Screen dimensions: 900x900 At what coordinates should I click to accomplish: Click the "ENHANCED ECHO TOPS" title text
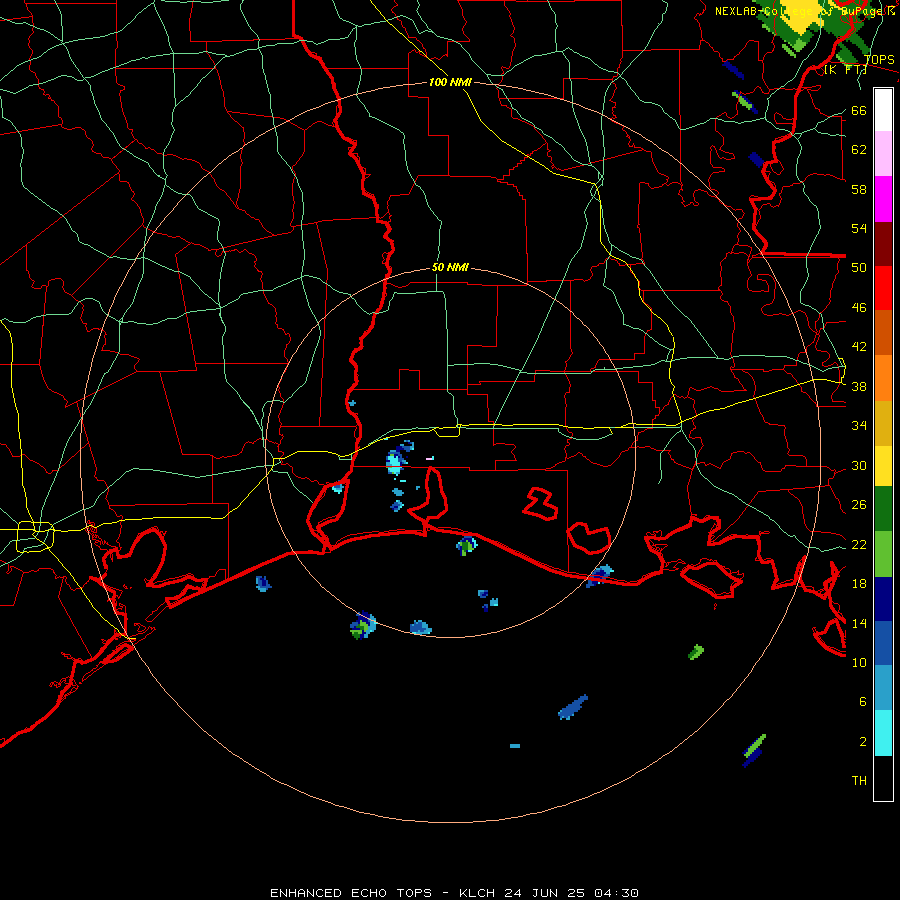point(351,893)
